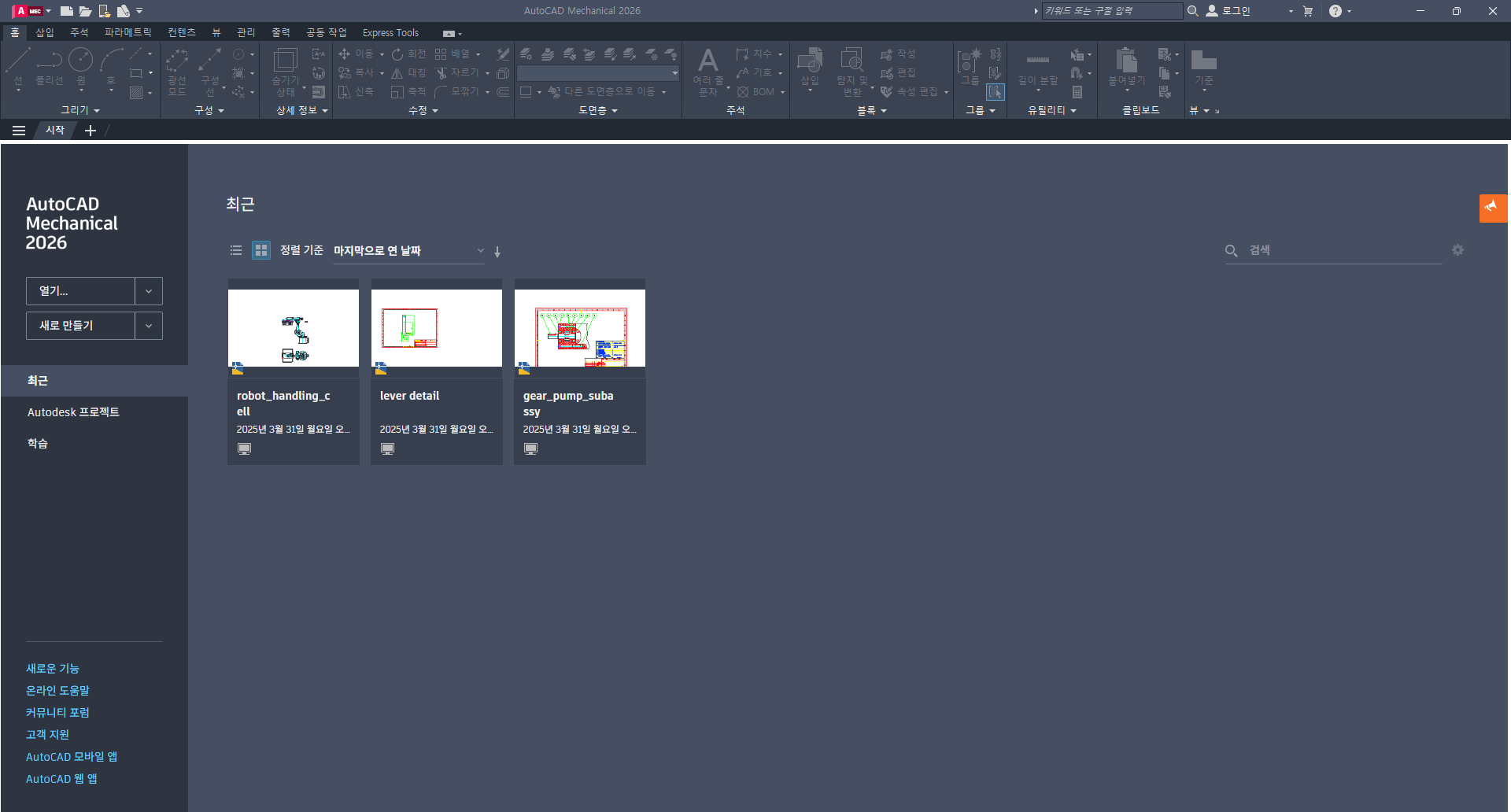Open the layer selection combo box
Screen dimensions: 1511x812
click(598, 73)
